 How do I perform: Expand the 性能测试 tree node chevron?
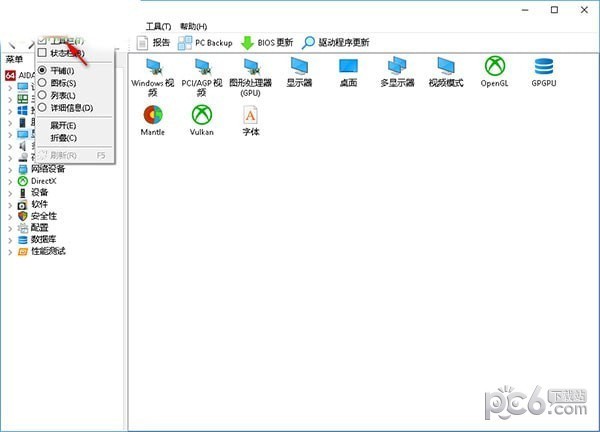(x=10, y=252)
